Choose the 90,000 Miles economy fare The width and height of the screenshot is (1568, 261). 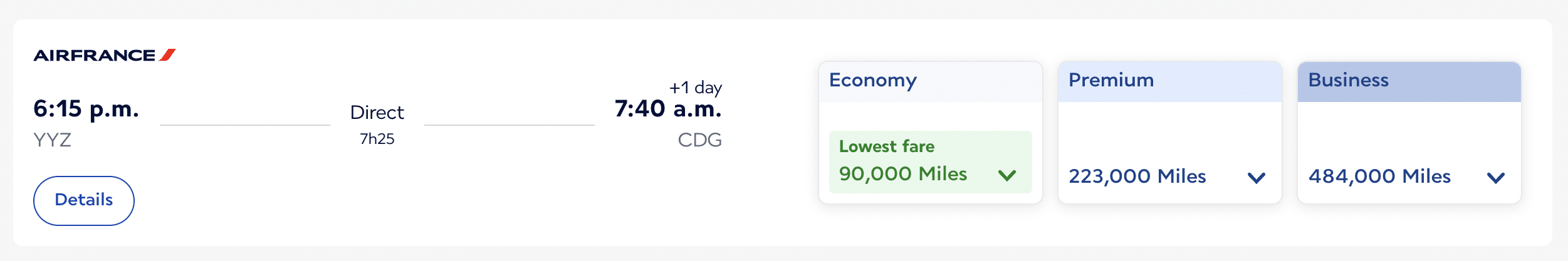902,174
